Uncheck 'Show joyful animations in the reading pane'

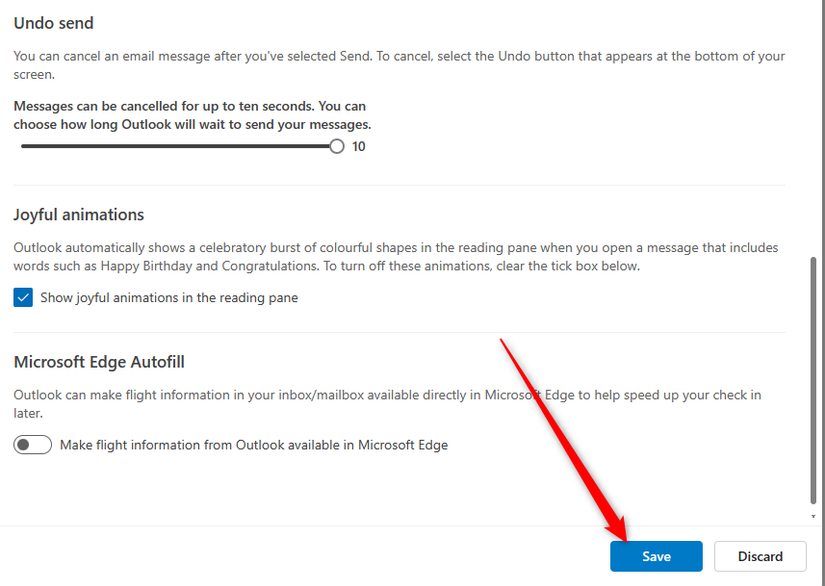(x=22, y=297)
